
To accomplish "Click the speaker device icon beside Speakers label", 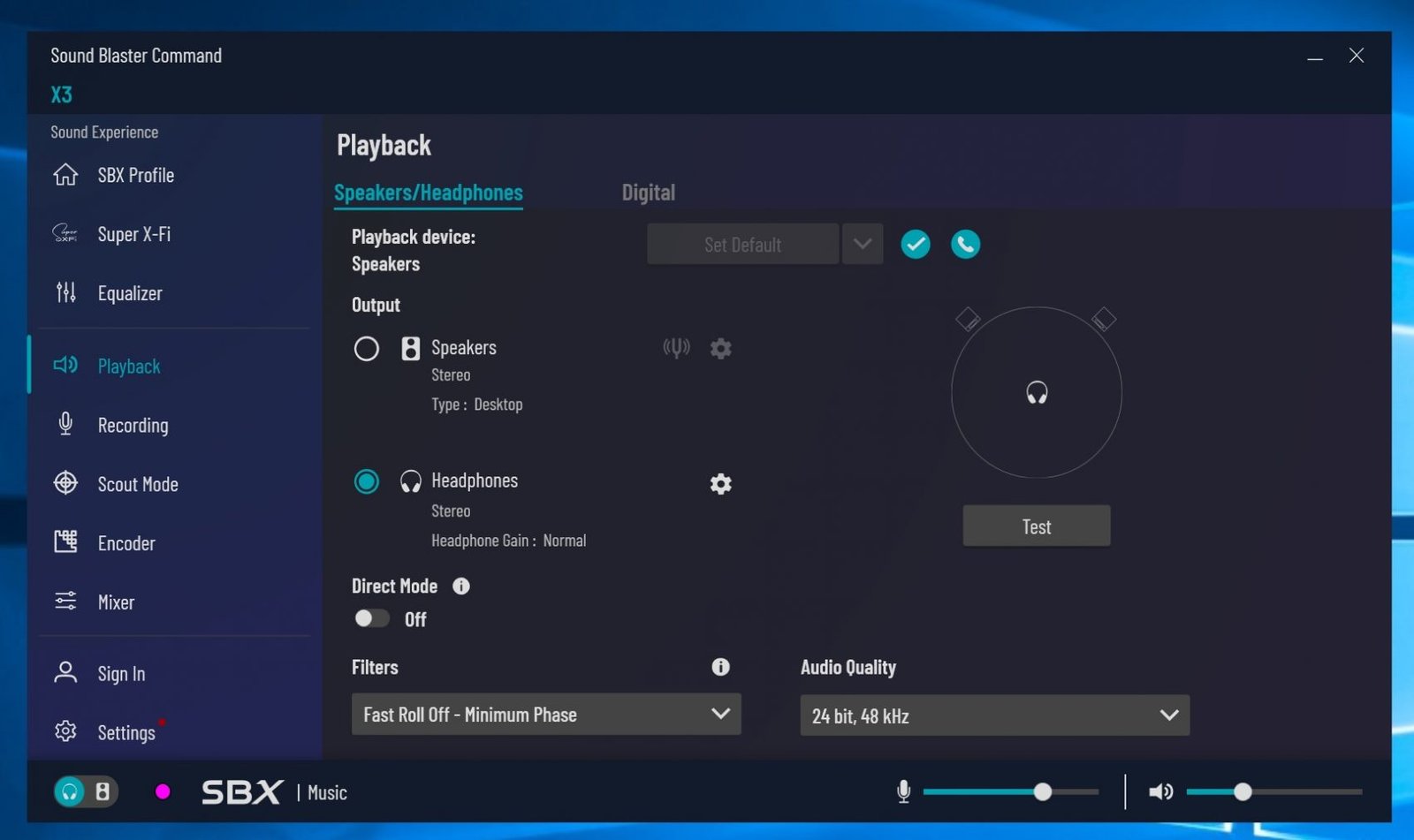I will [411, 348].
